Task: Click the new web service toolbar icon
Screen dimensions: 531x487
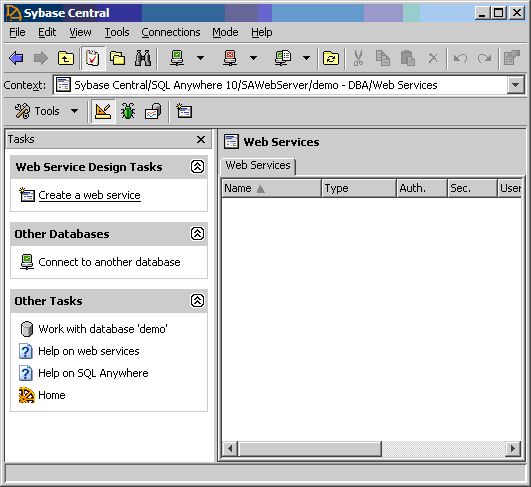Action: pos(184,111)
